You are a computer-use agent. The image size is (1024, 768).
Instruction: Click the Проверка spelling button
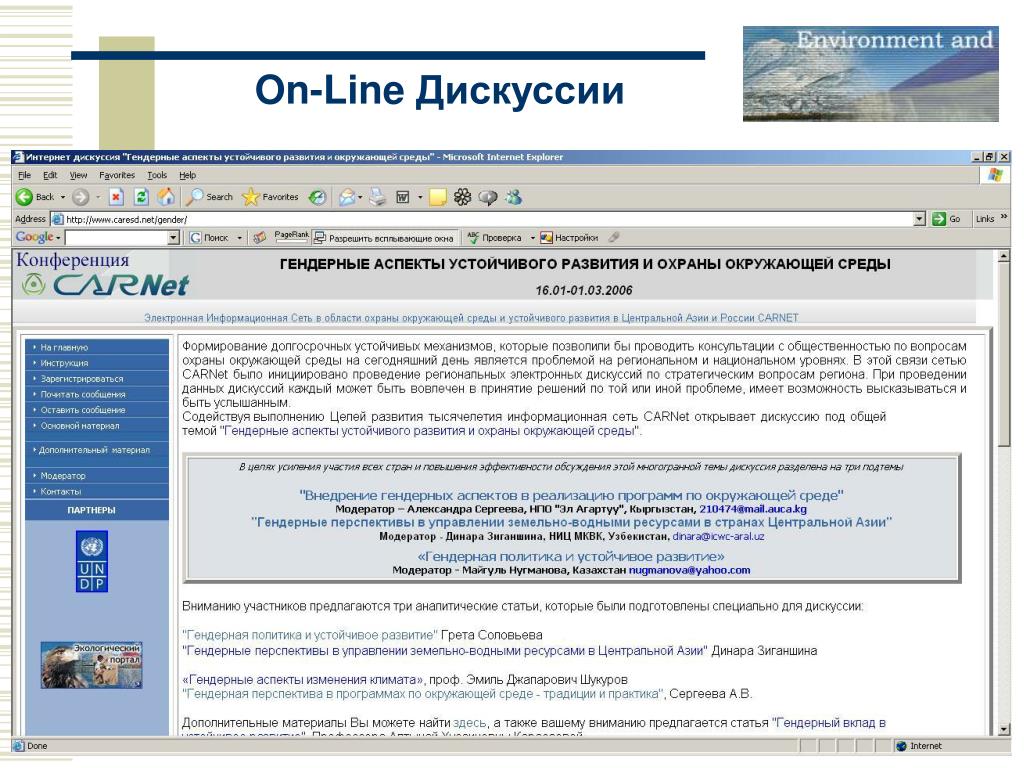tap(494, 238)
